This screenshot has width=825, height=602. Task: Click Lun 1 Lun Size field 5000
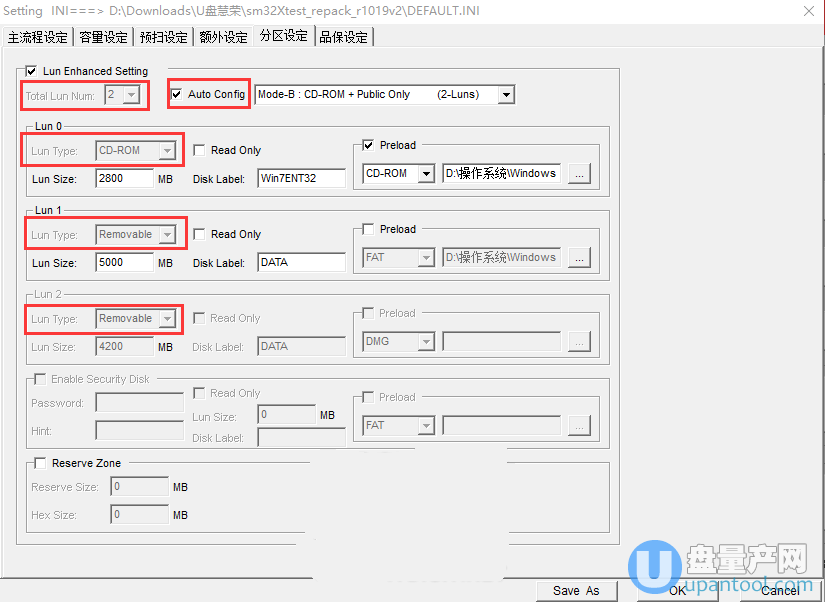click(x=124, y=263)
